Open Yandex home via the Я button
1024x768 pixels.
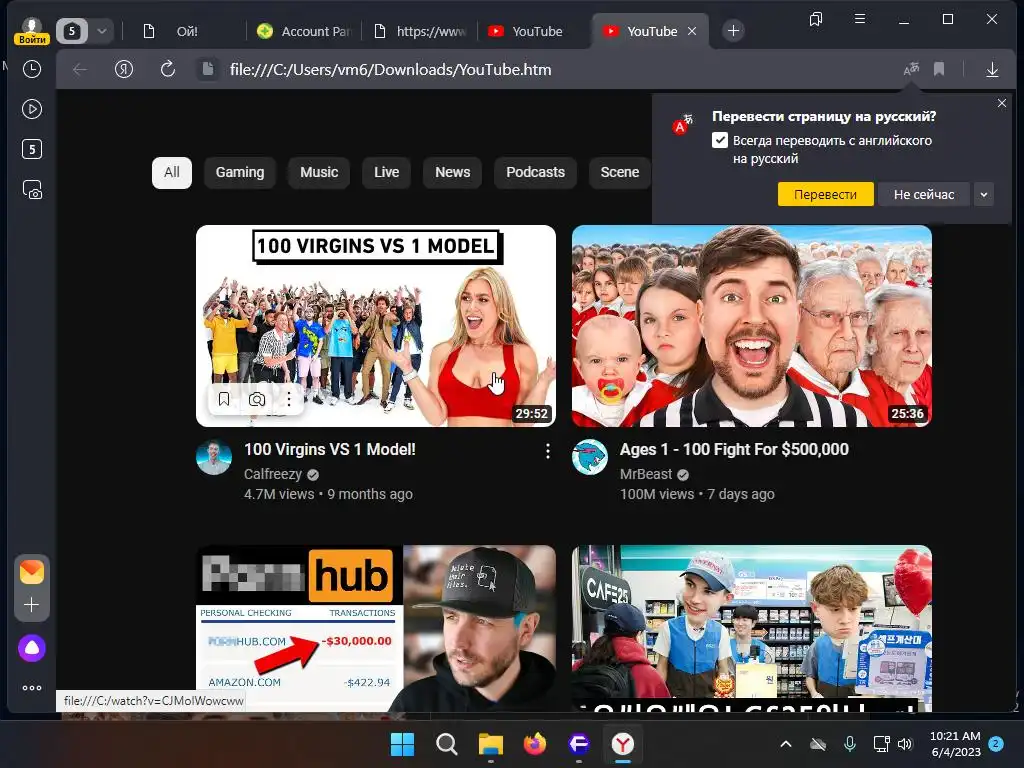click(x=123, y=69)
